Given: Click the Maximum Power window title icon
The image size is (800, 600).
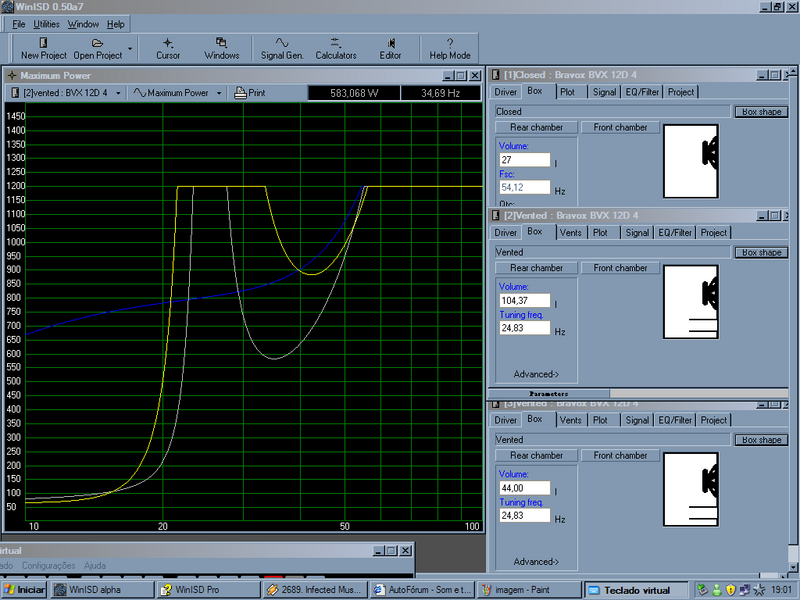Looking at the screenshot, I should point(12,76).
